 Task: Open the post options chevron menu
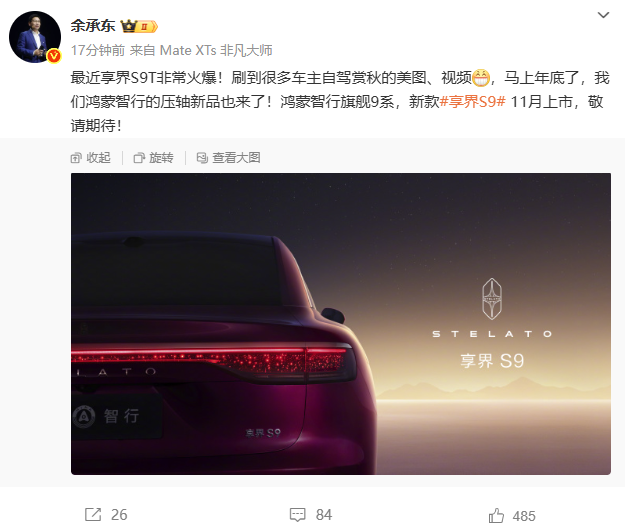click(x=603, y=15)
